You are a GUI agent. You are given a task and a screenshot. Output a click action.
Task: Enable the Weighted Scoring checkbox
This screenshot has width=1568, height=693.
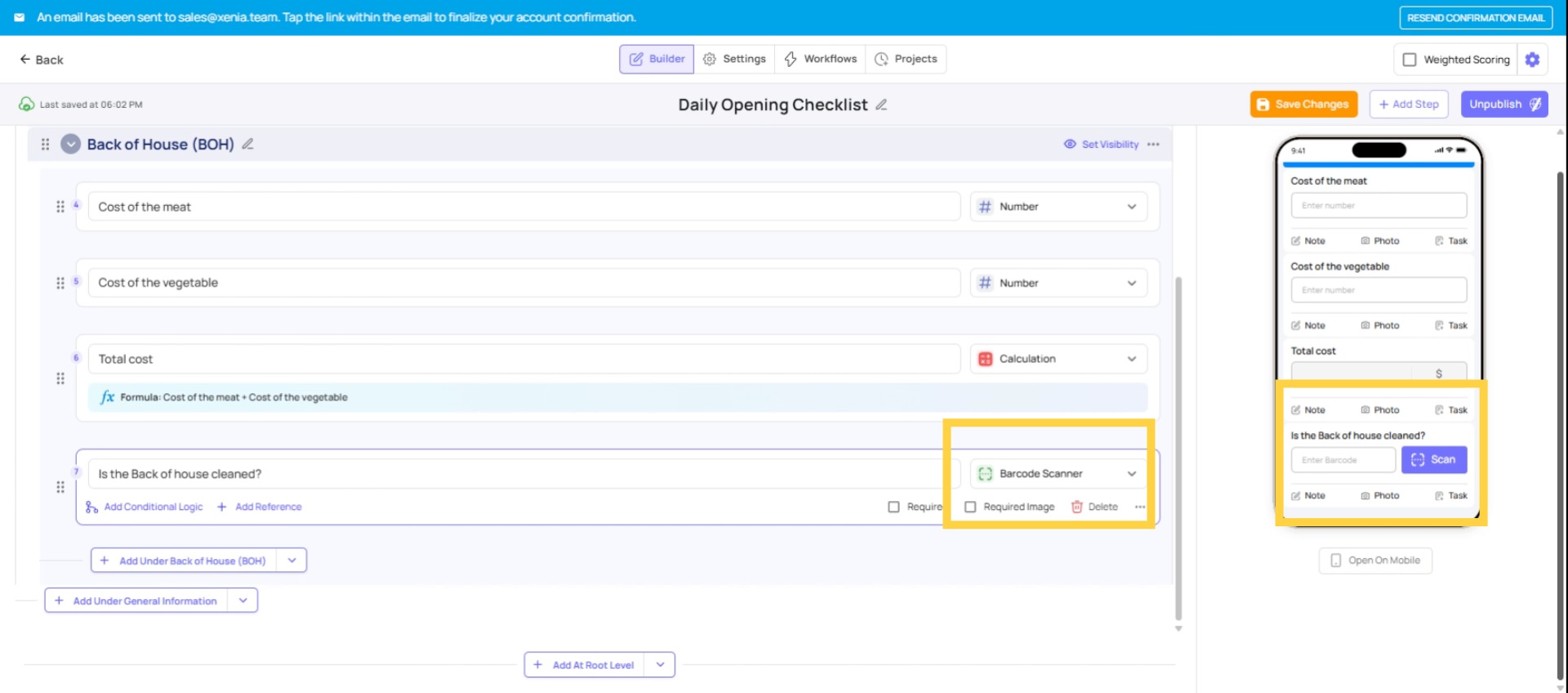tap(1410, 60)
